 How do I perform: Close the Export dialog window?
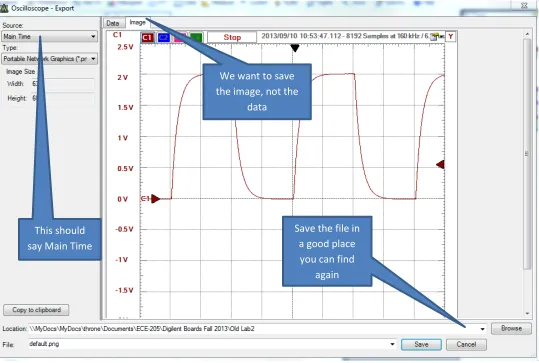pyautogui.click(x=524, y=6)
